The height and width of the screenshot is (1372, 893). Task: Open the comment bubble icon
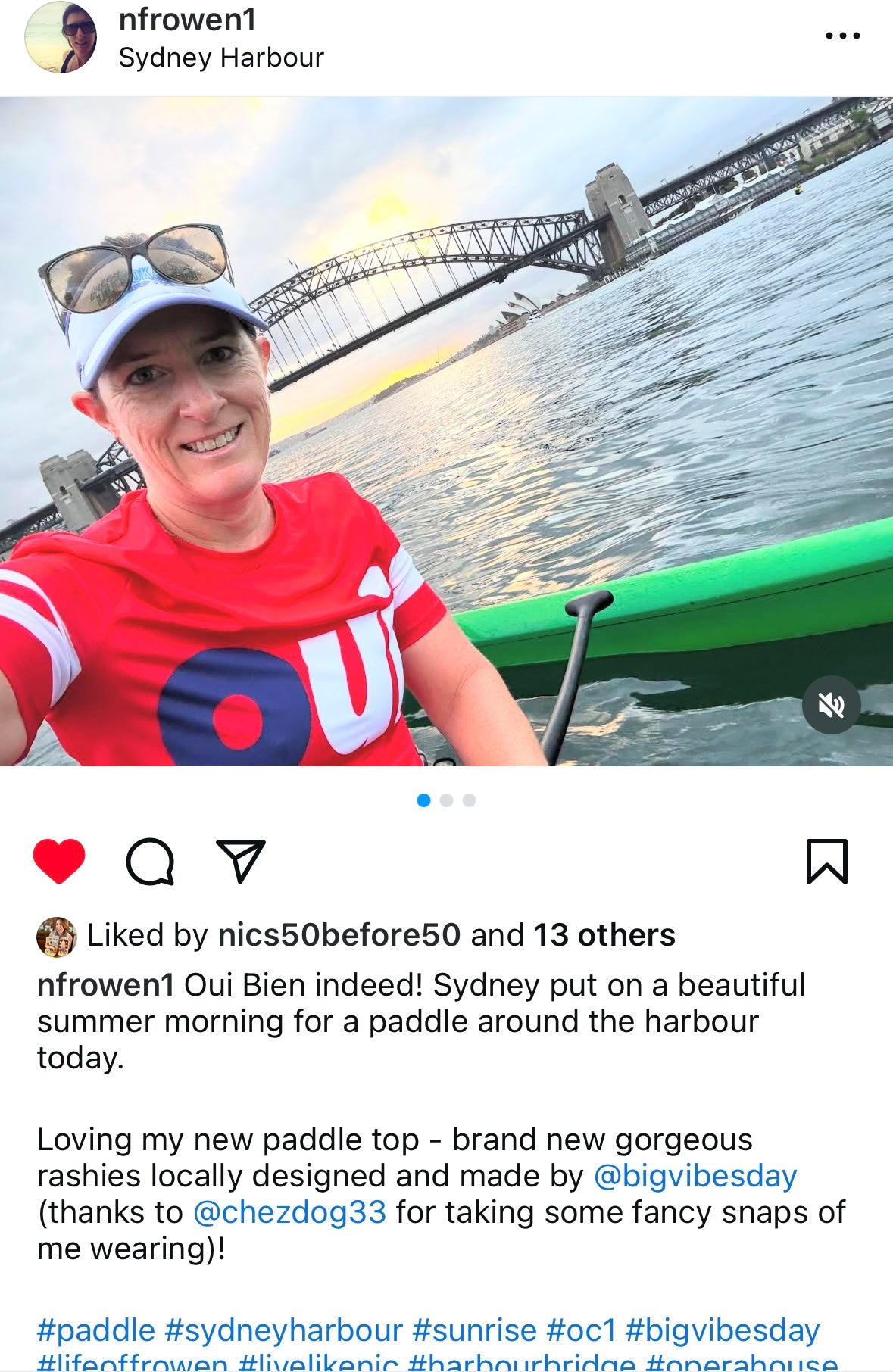pos(150,862)
